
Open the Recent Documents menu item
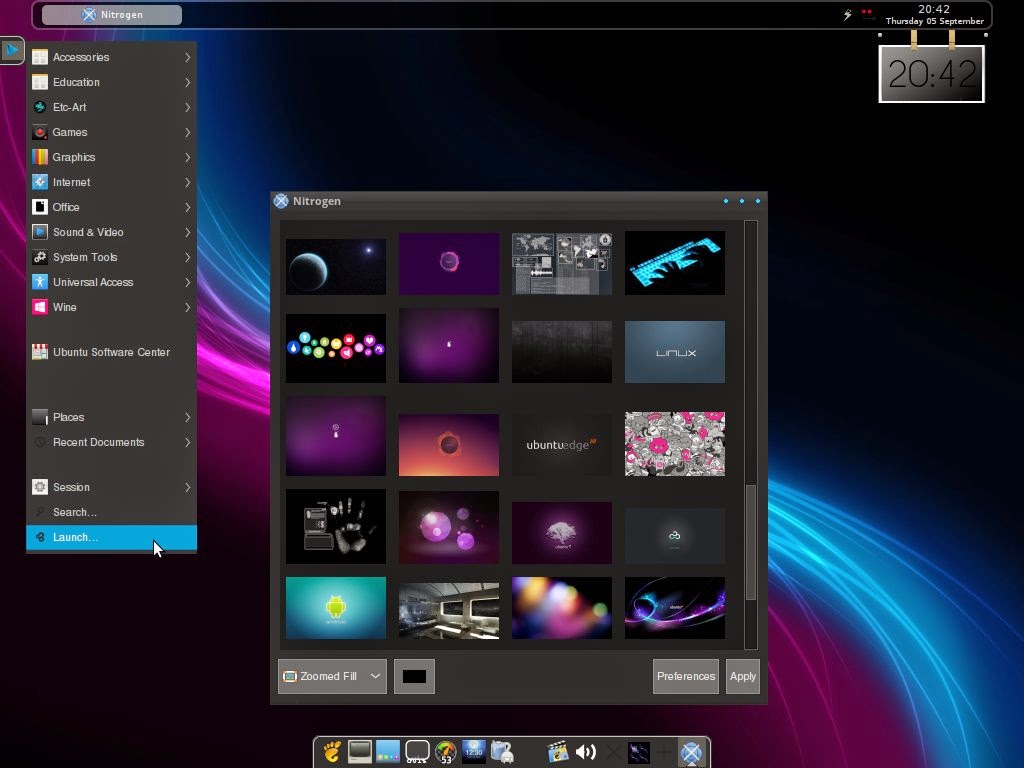pyautogui.click(x=111, y=442)
